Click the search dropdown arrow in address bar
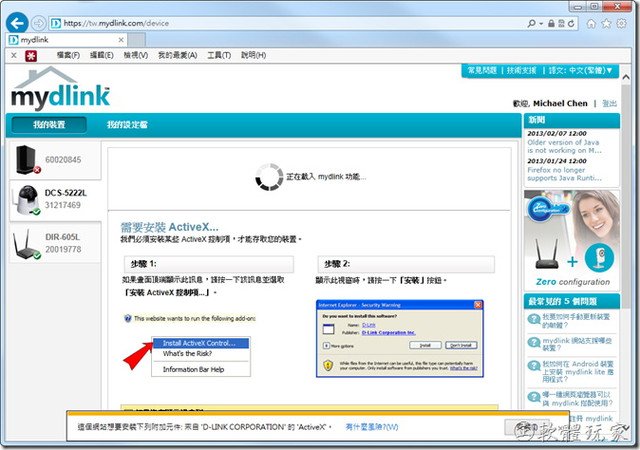This screenshot has height=450, width=640. click(541, 23)
